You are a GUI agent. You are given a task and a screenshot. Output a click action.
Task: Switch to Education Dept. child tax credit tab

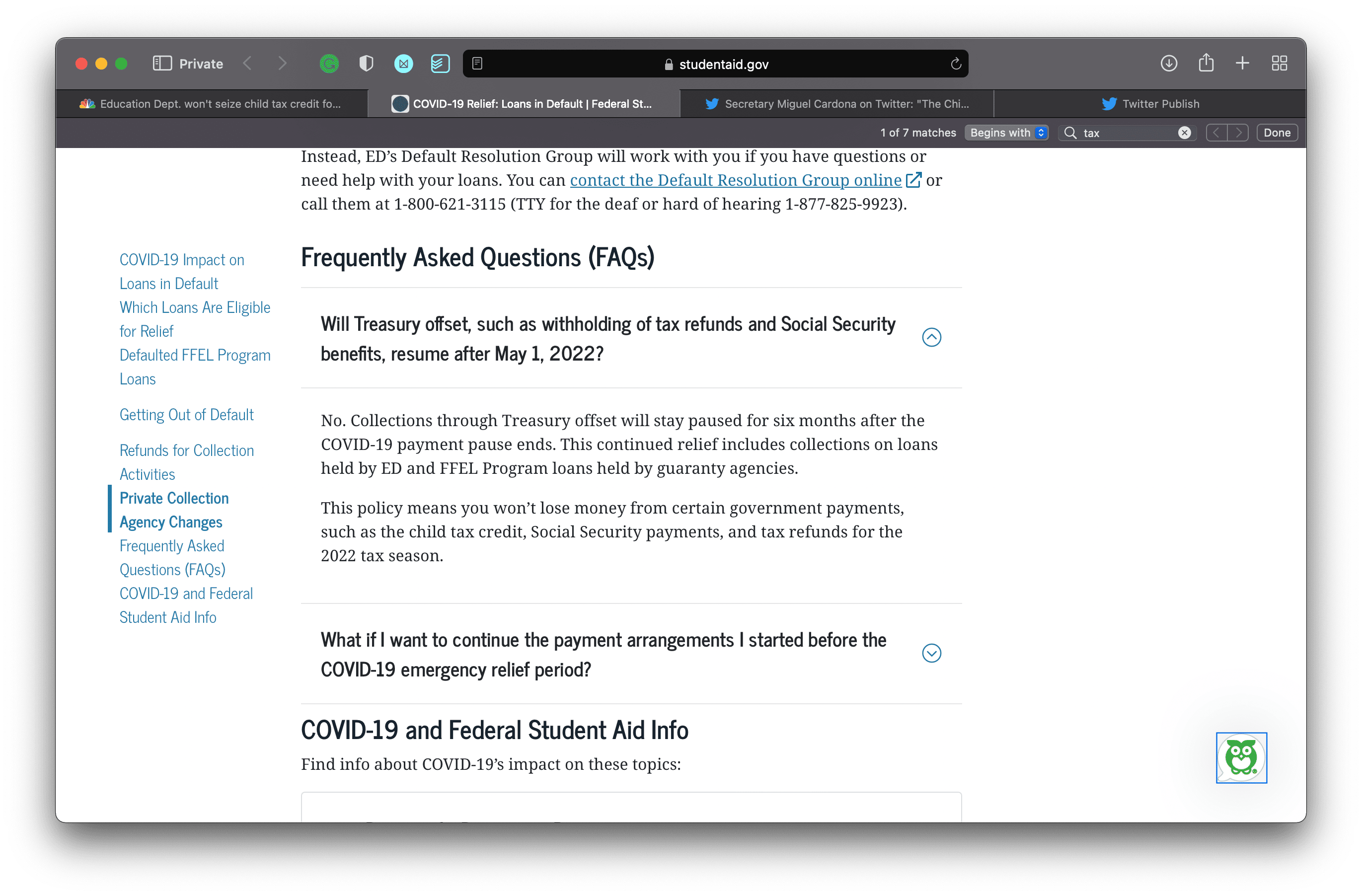(x=211, y=104)
